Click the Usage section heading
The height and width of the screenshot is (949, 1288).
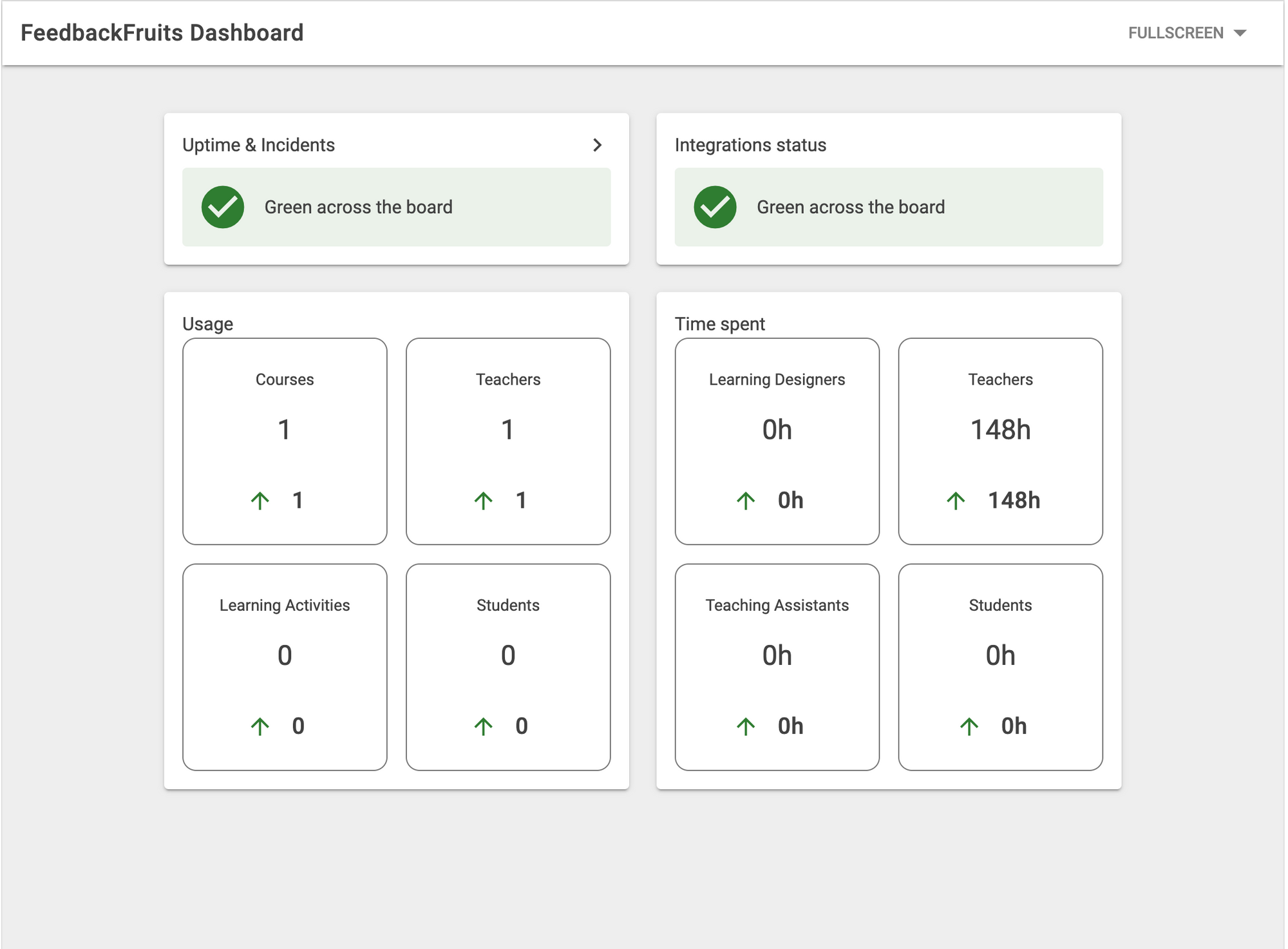(207, 323)
